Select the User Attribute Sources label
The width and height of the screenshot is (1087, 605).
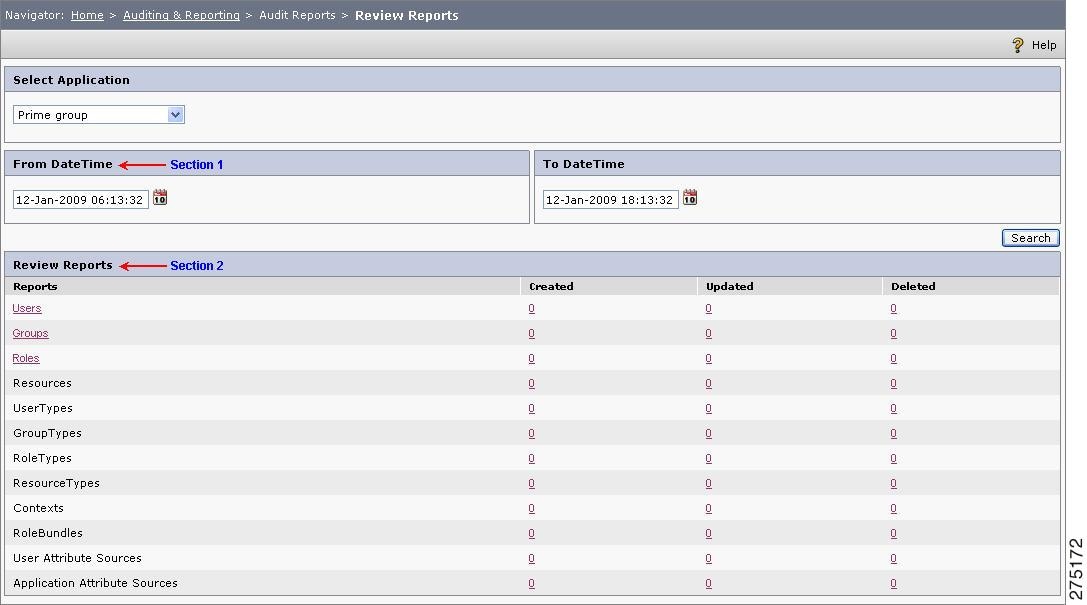click(78, 558)
